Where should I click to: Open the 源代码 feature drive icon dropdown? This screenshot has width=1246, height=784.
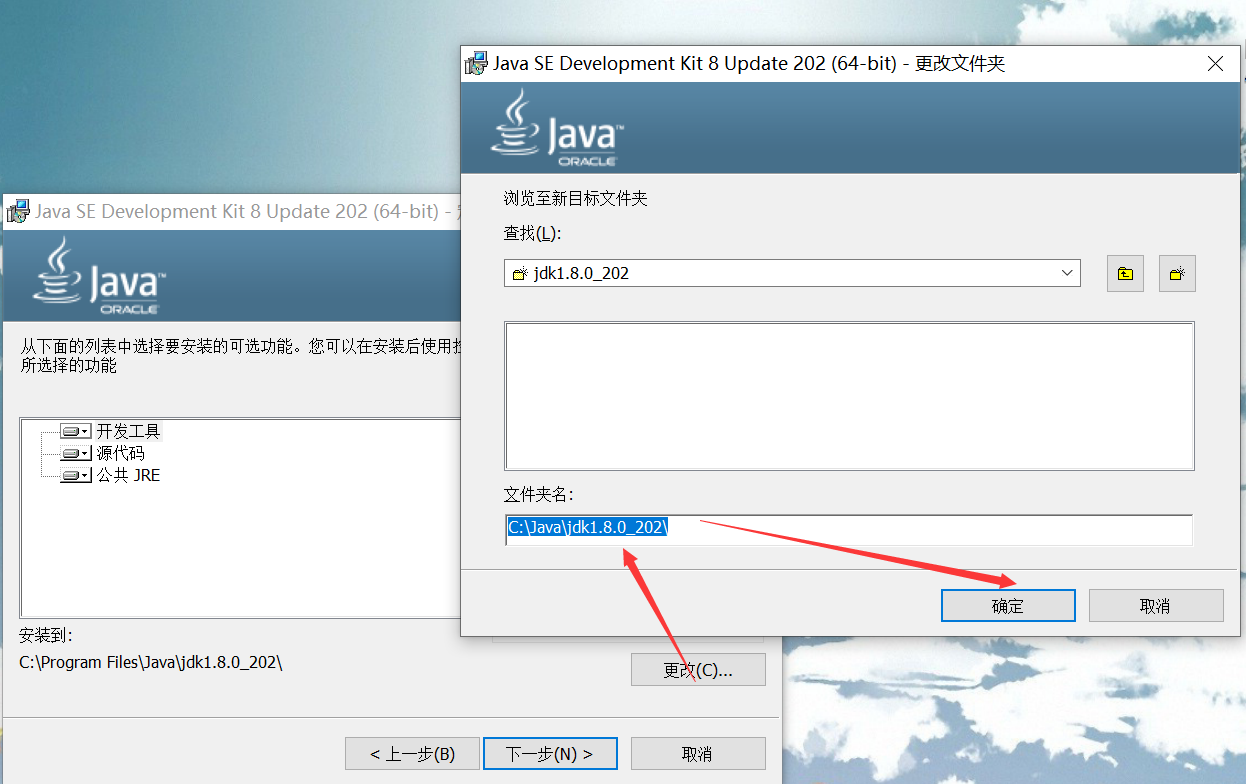point(75,453)
